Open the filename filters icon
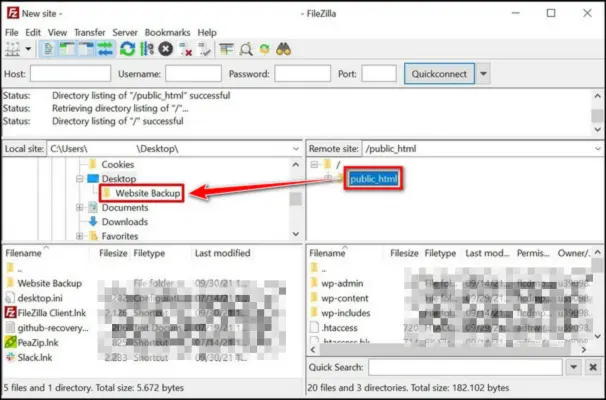This screenshot has width=606, height=400. click(x=227, y=49)
